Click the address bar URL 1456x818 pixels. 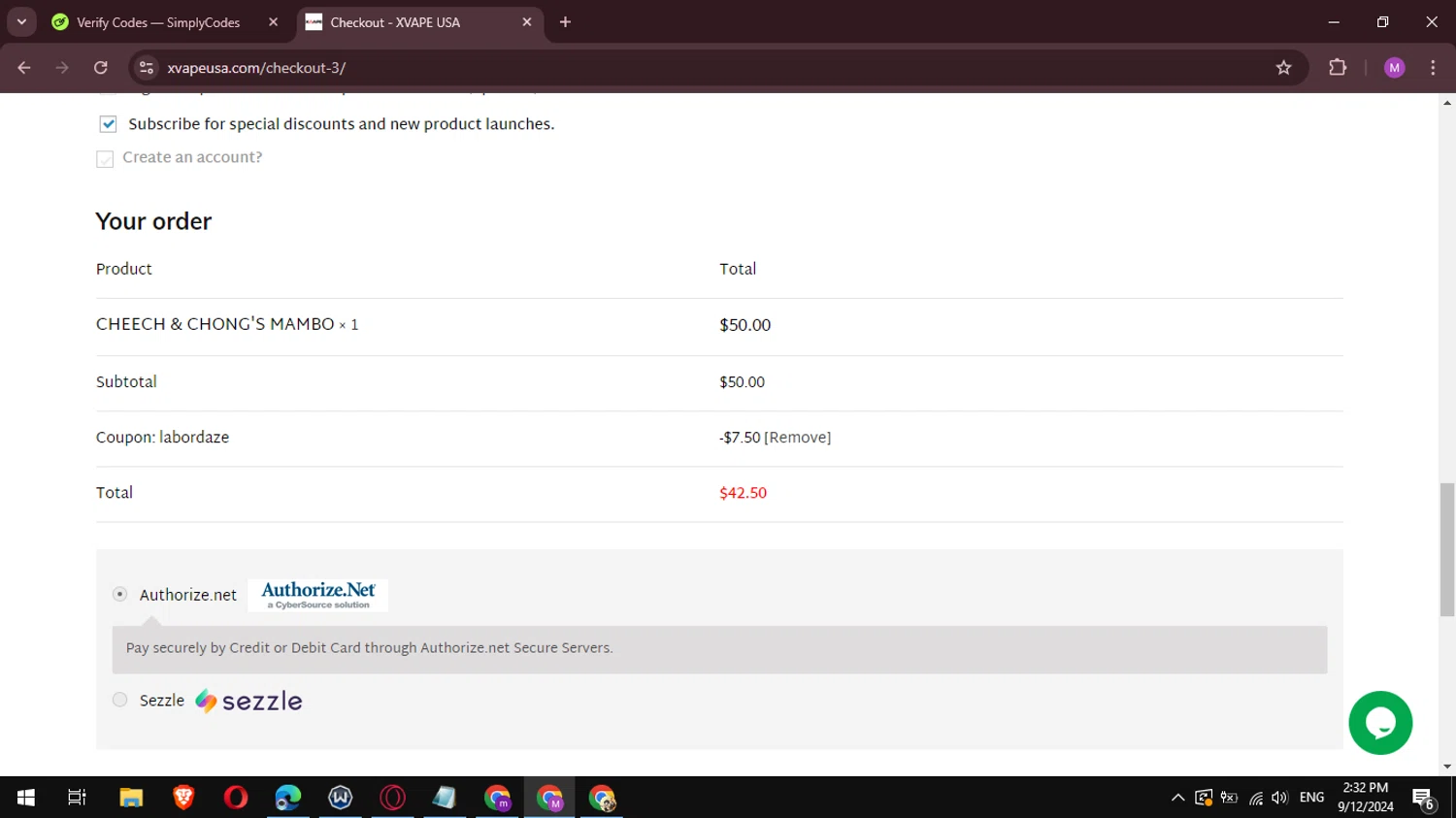point(256,68)
